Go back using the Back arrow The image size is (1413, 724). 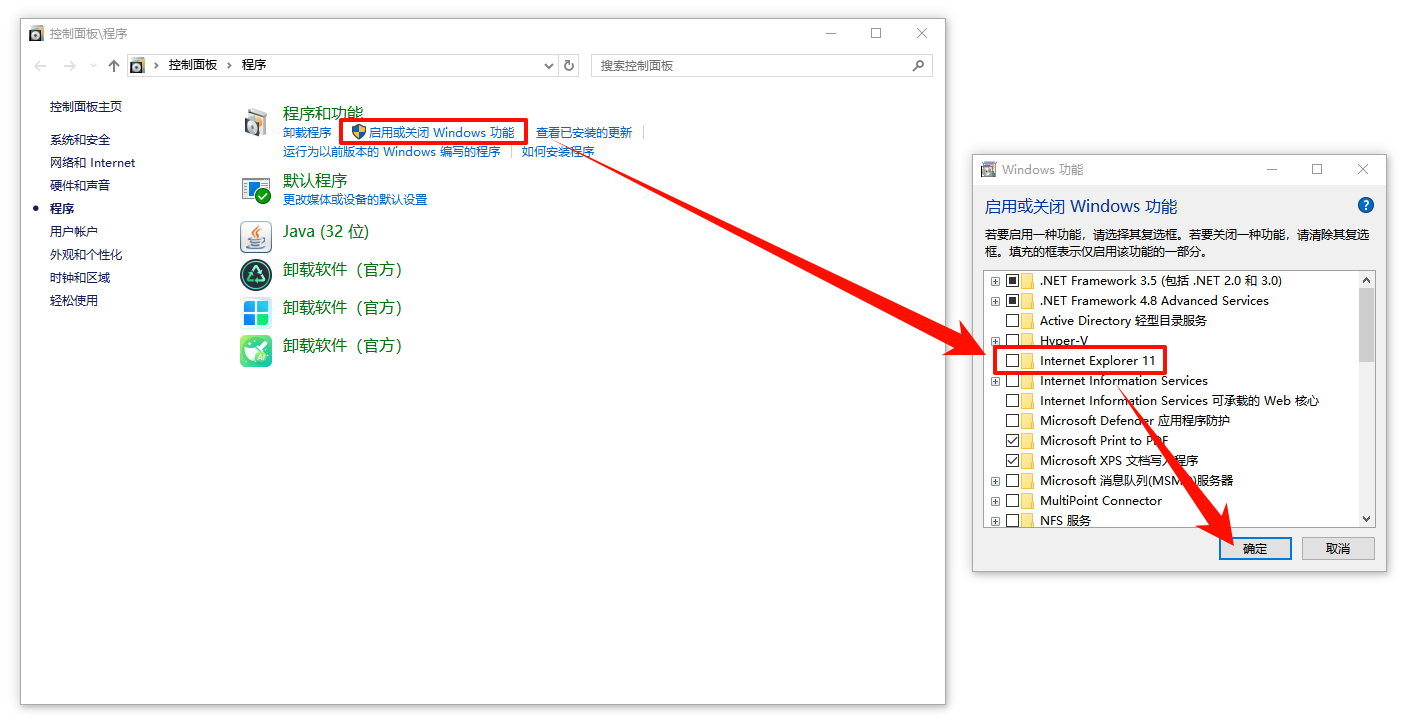(x=40, y=65)
